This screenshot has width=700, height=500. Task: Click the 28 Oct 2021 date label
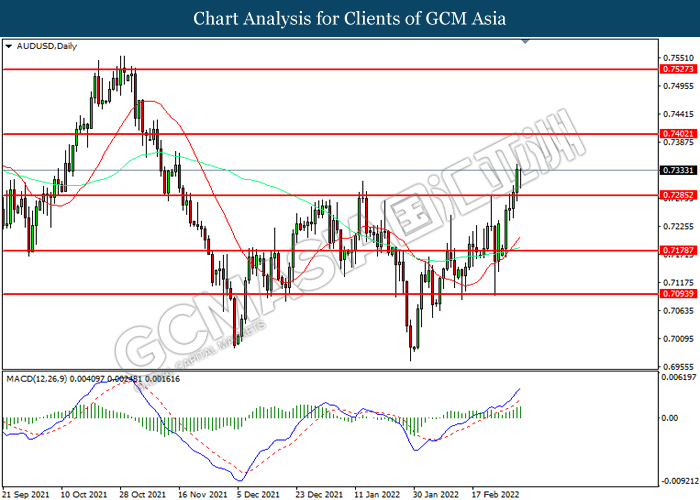click(142, 494)
